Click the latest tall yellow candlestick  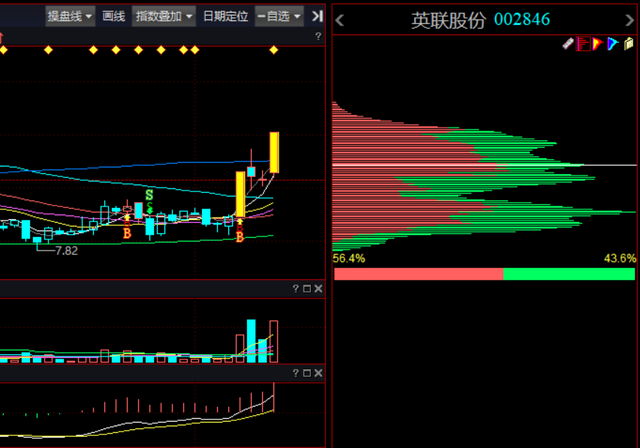274,153
